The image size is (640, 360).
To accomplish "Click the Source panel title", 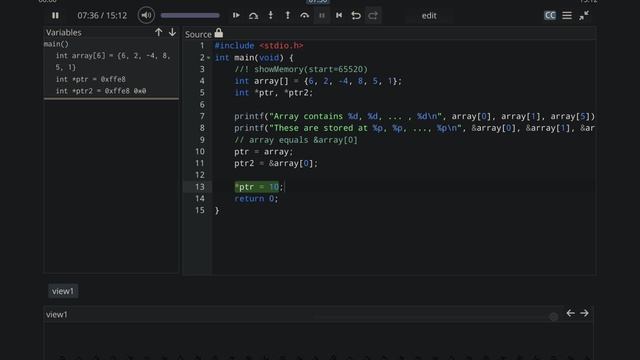I will click(x=198, y=34).
